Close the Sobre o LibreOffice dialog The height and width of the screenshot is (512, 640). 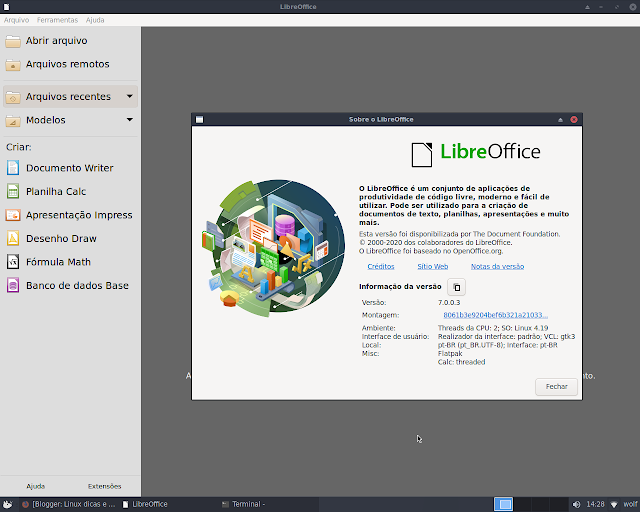[574, 120]
